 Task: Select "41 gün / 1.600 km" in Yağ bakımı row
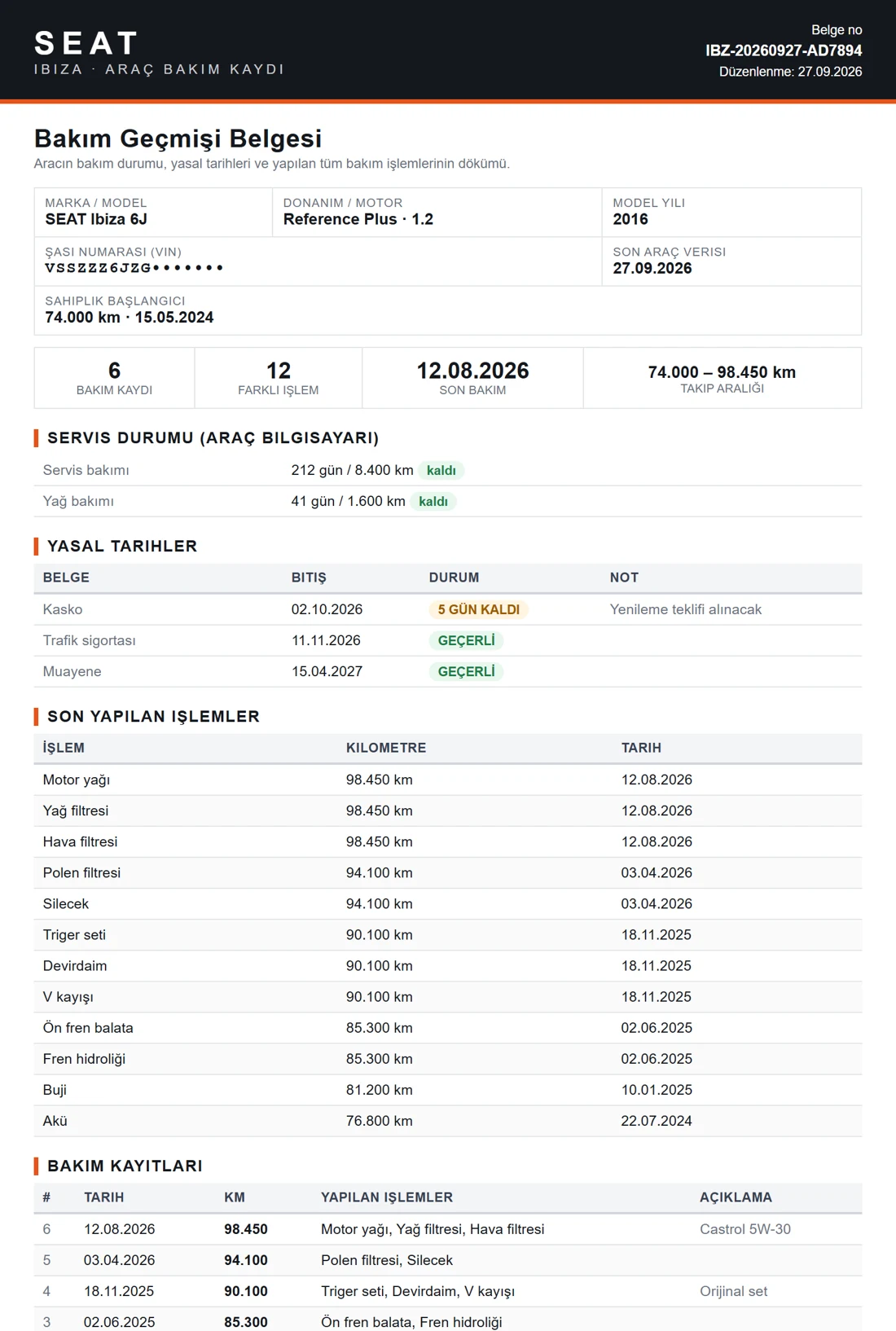(348, 501)
